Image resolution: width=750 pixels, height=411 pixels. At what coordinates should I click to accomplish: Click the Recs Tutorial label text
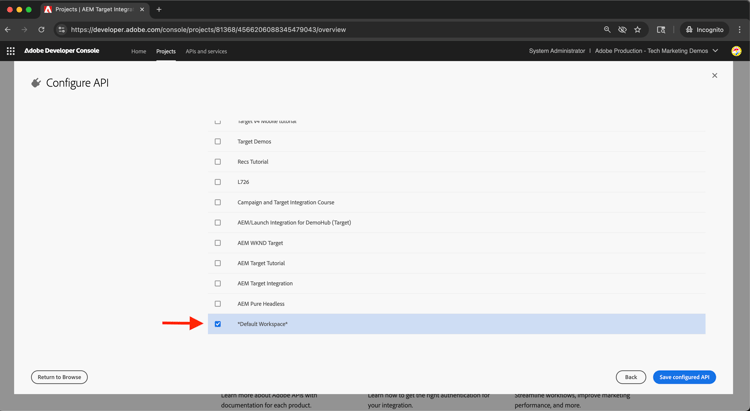[253, 162]
